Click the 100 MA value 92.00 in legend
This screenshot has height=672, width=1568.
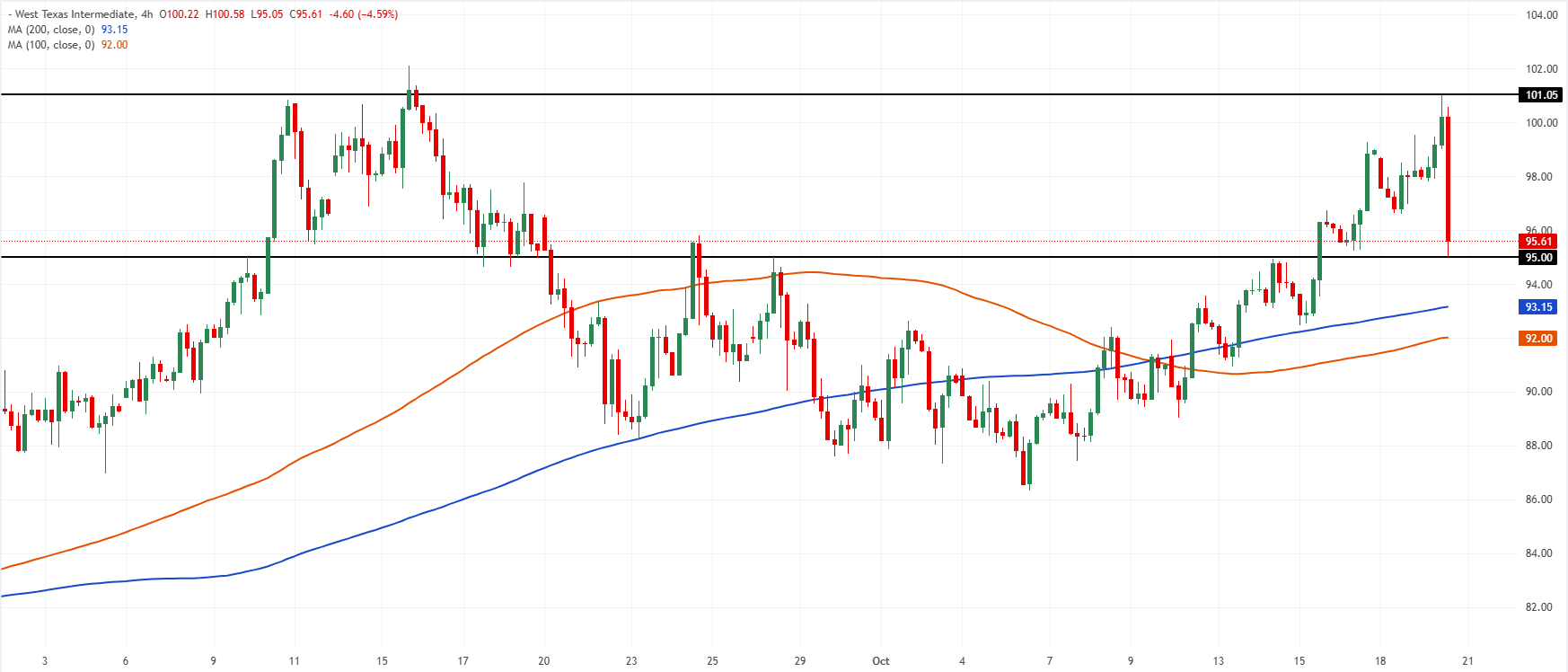(x=114, y=45)
